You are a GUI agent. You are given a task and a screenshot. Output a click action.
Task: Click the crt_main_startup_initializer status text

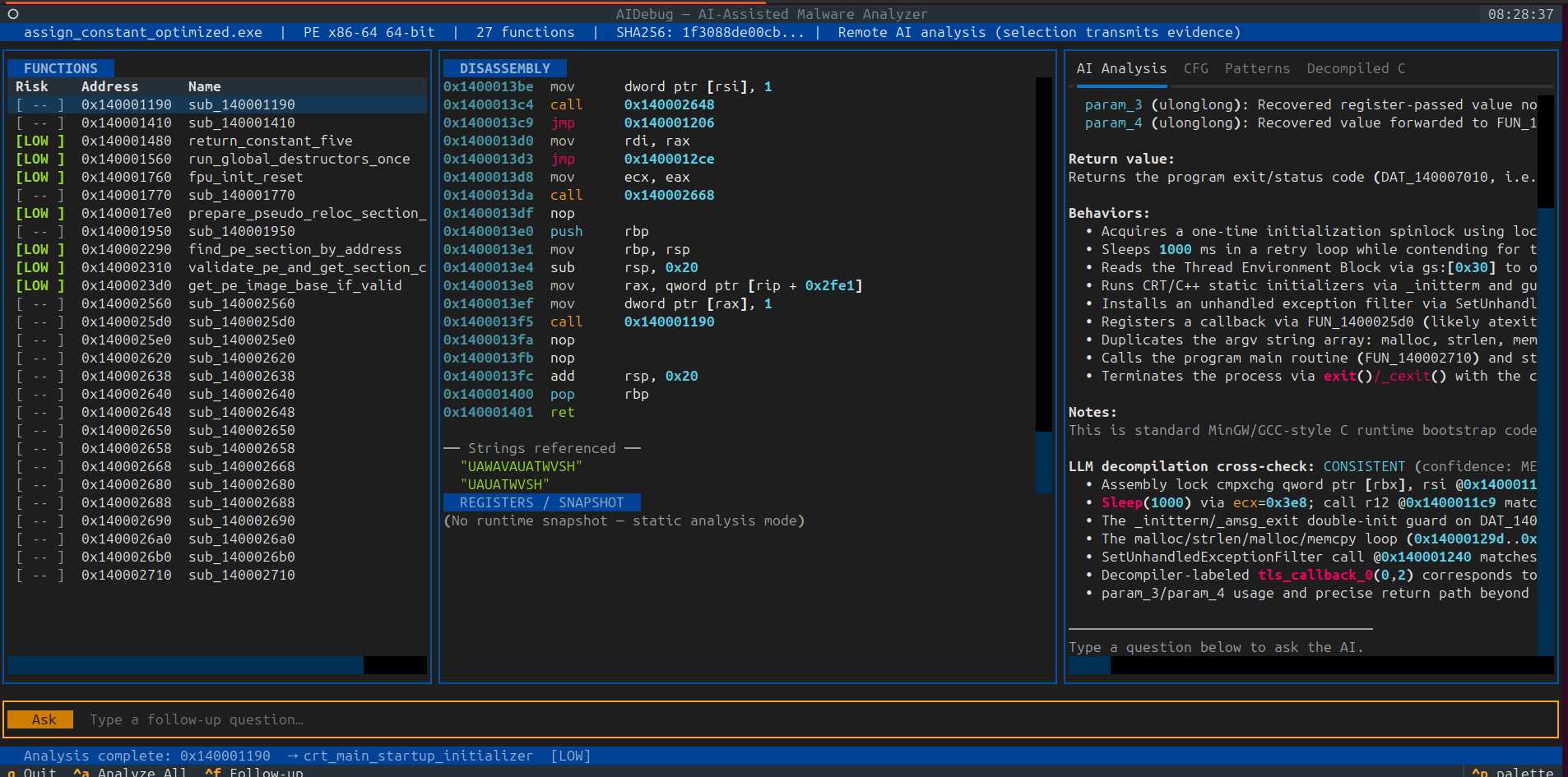pos(418,756)
